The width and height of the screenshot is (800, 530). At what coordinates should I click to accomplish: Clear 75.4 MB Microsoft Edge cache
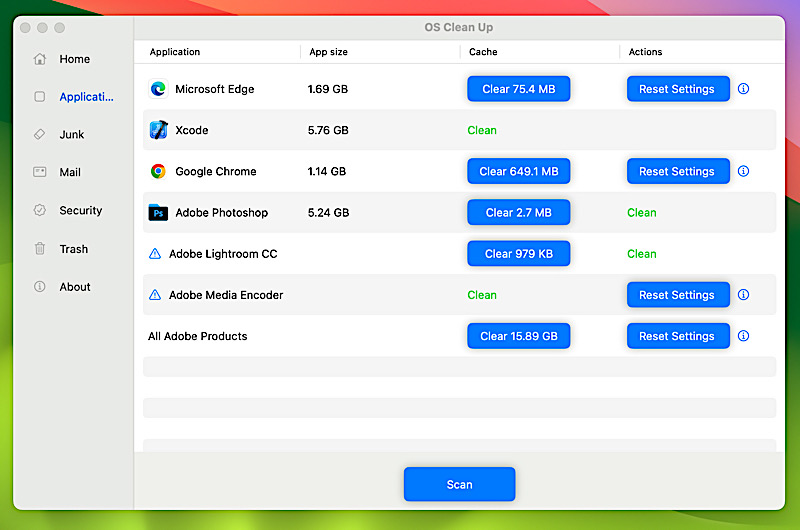(518, 89)
